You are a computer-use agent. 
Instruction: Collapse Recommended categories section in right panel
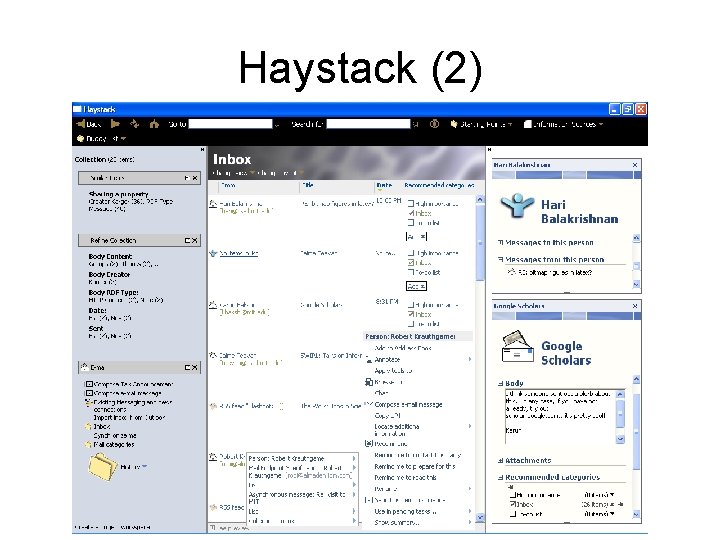(x=501, y=478)
